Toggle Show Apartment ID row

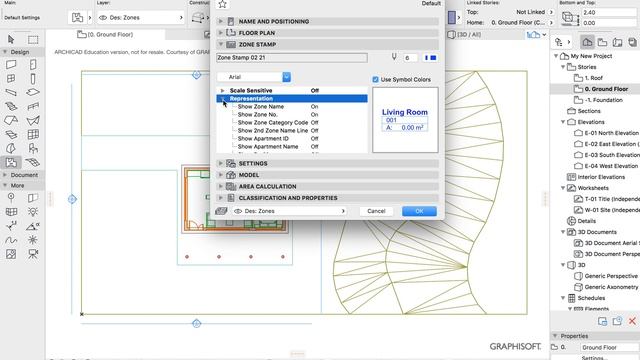tap(292, 139)
